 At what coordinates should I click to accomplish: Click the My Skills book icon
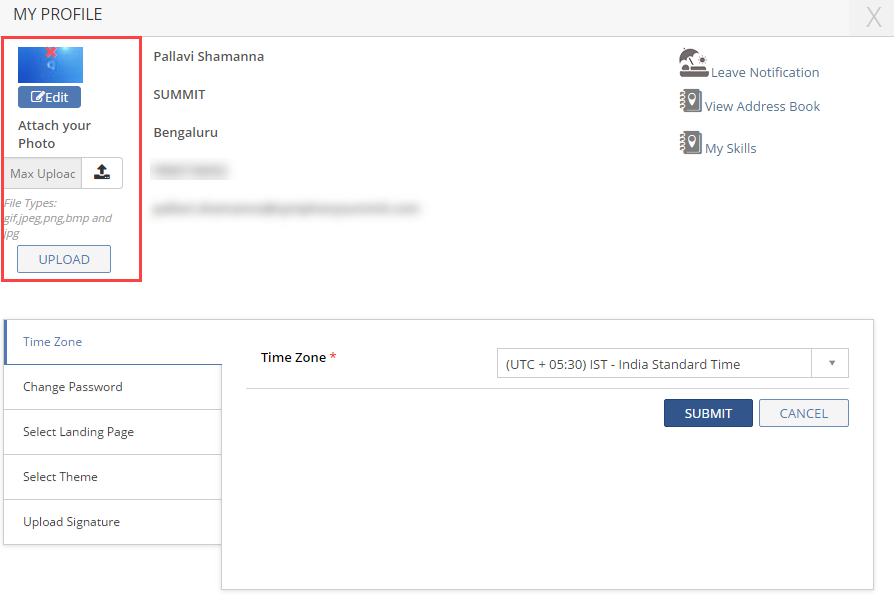coord(690,143)
